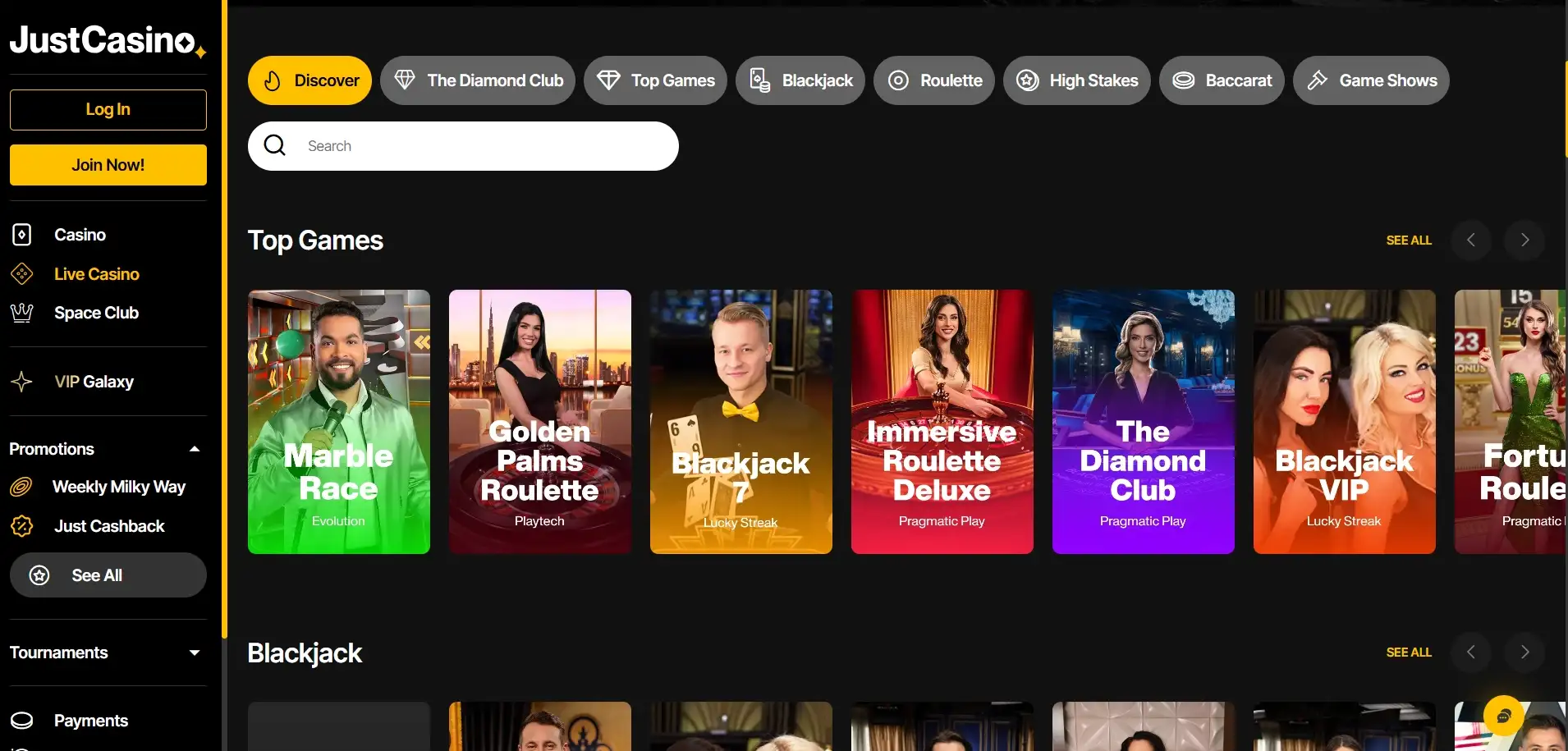
Task: Show previous Top Games with left chevron
Action: [x=1471, y=240]
